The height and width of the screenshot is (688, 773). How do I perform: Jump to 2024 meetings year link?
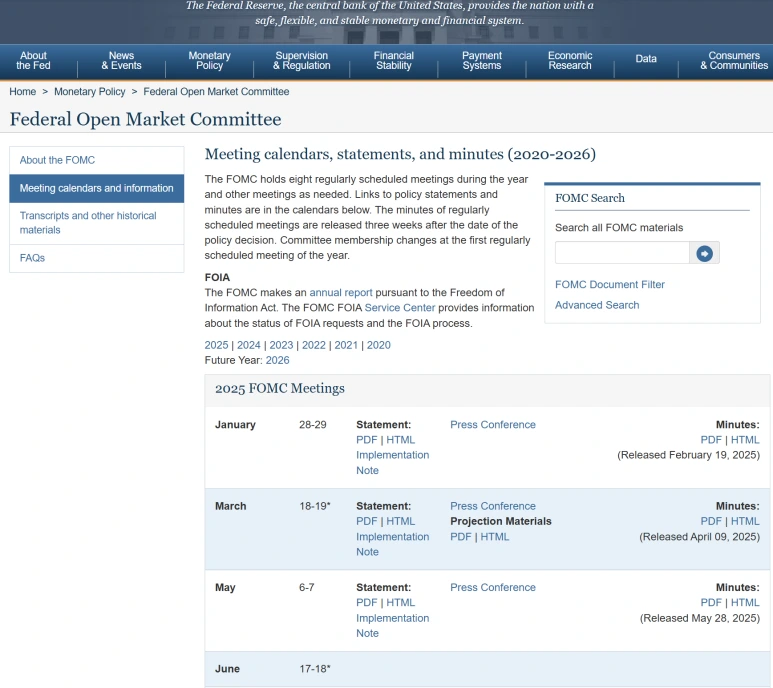click(x=248, y=345)
